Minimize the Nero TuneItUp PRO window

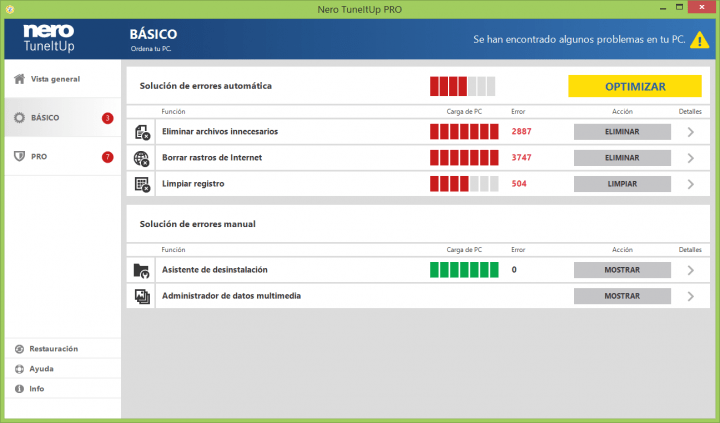point(663,8)
